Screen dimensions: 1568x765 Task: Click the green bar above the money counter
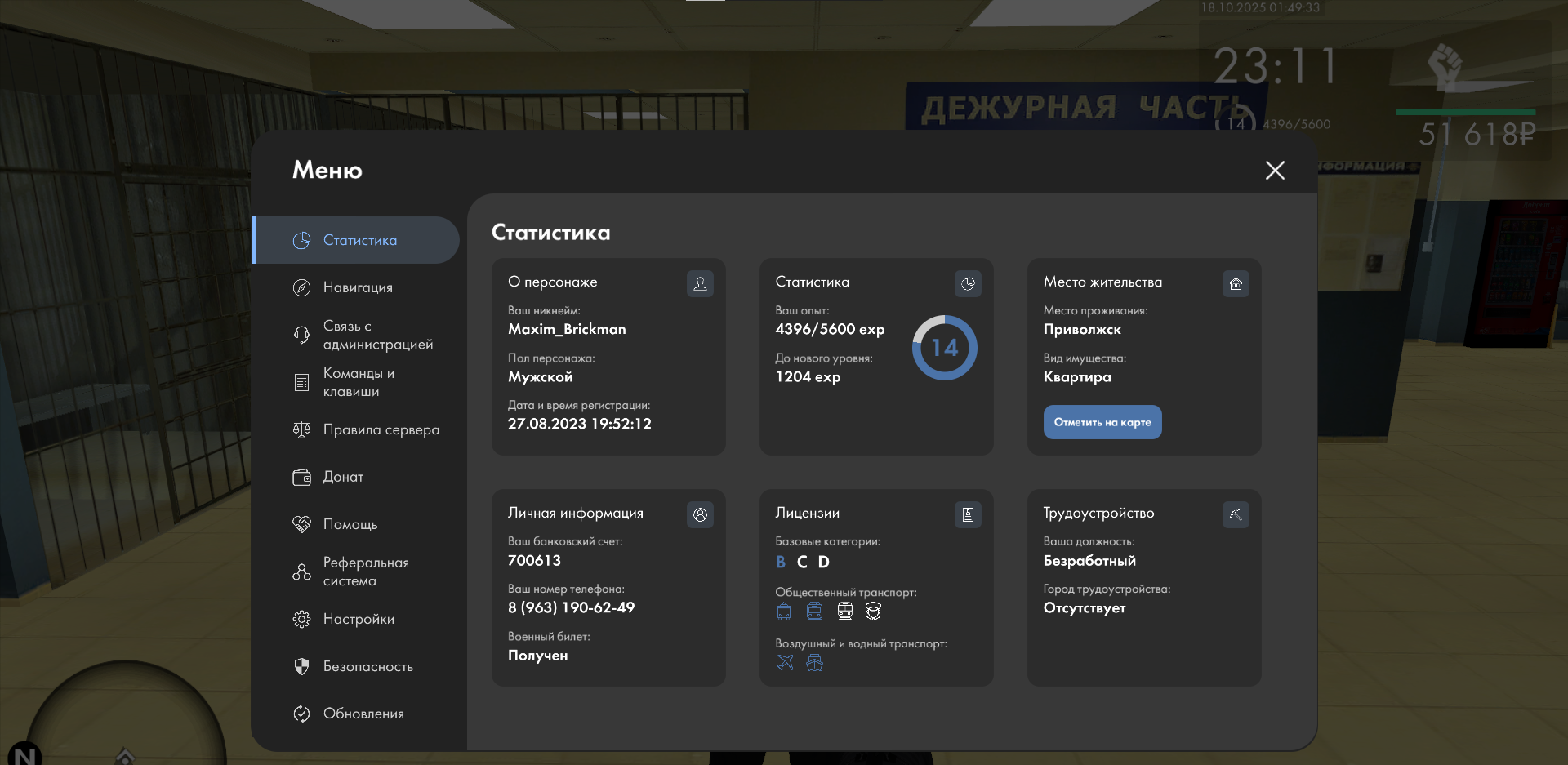click(x=1465, y=112)
